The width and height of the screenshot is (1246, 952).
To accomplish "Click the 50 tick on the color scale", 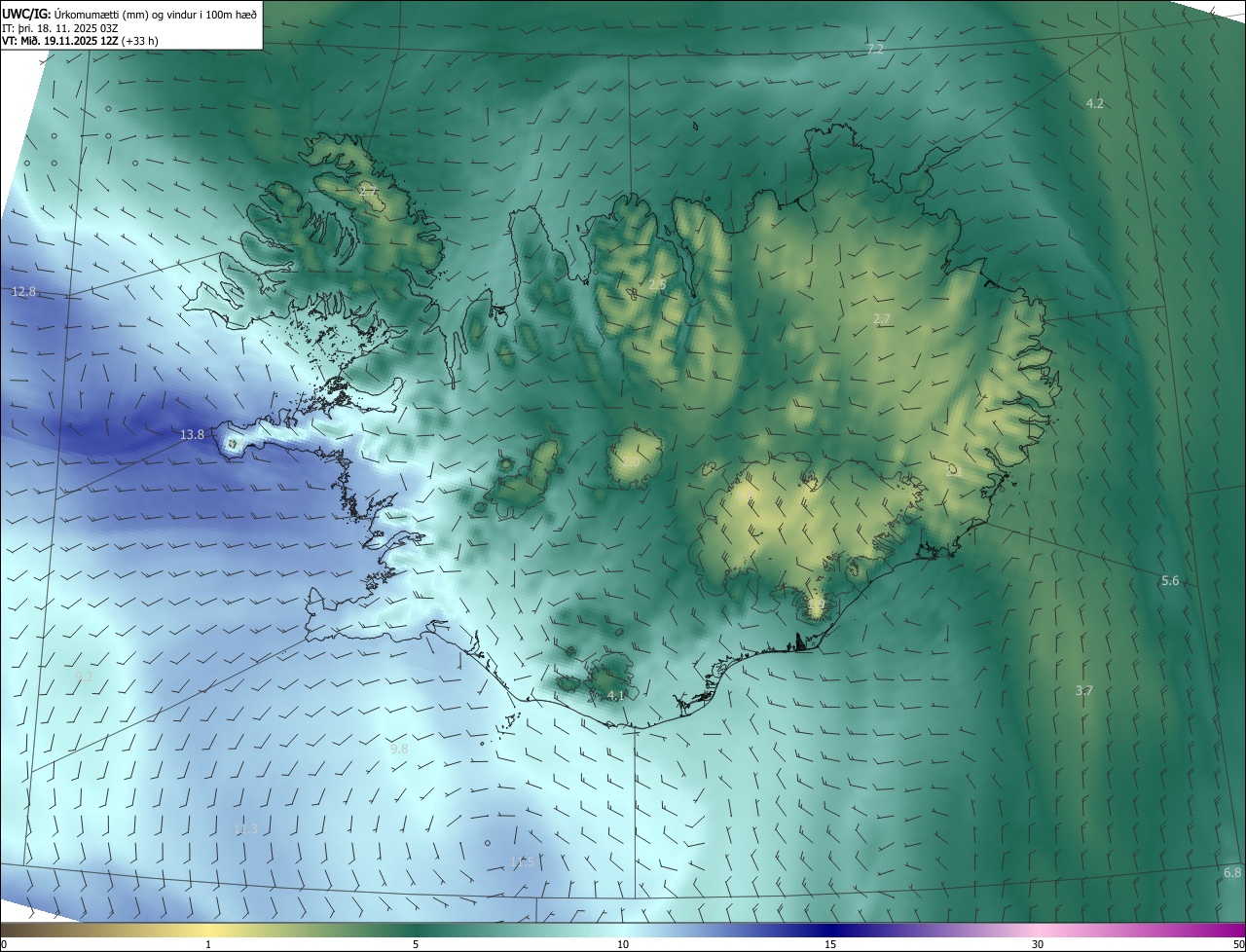I will 1238,944.
